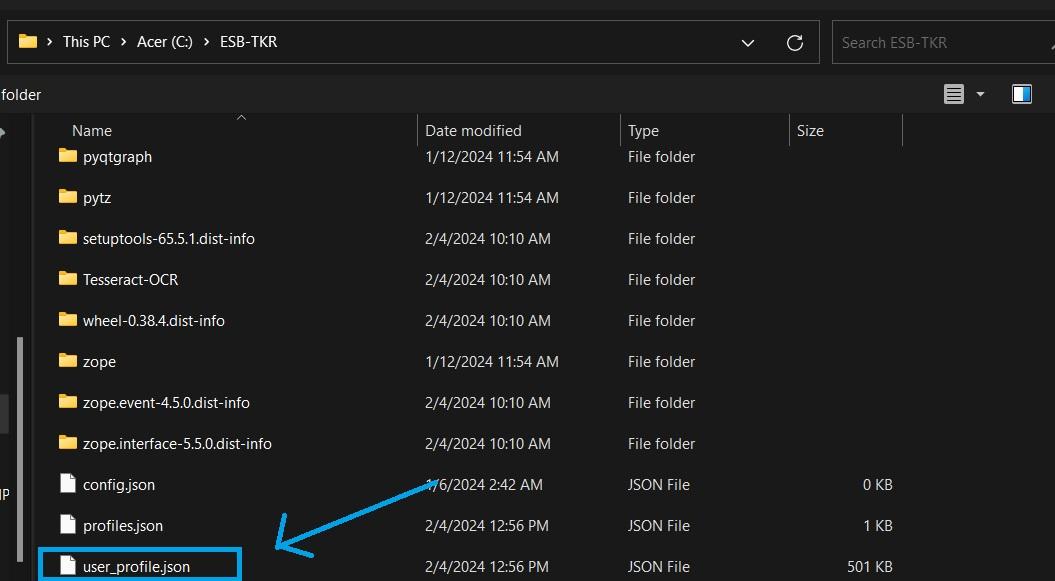Select the config.json file icon

[68, 483]
